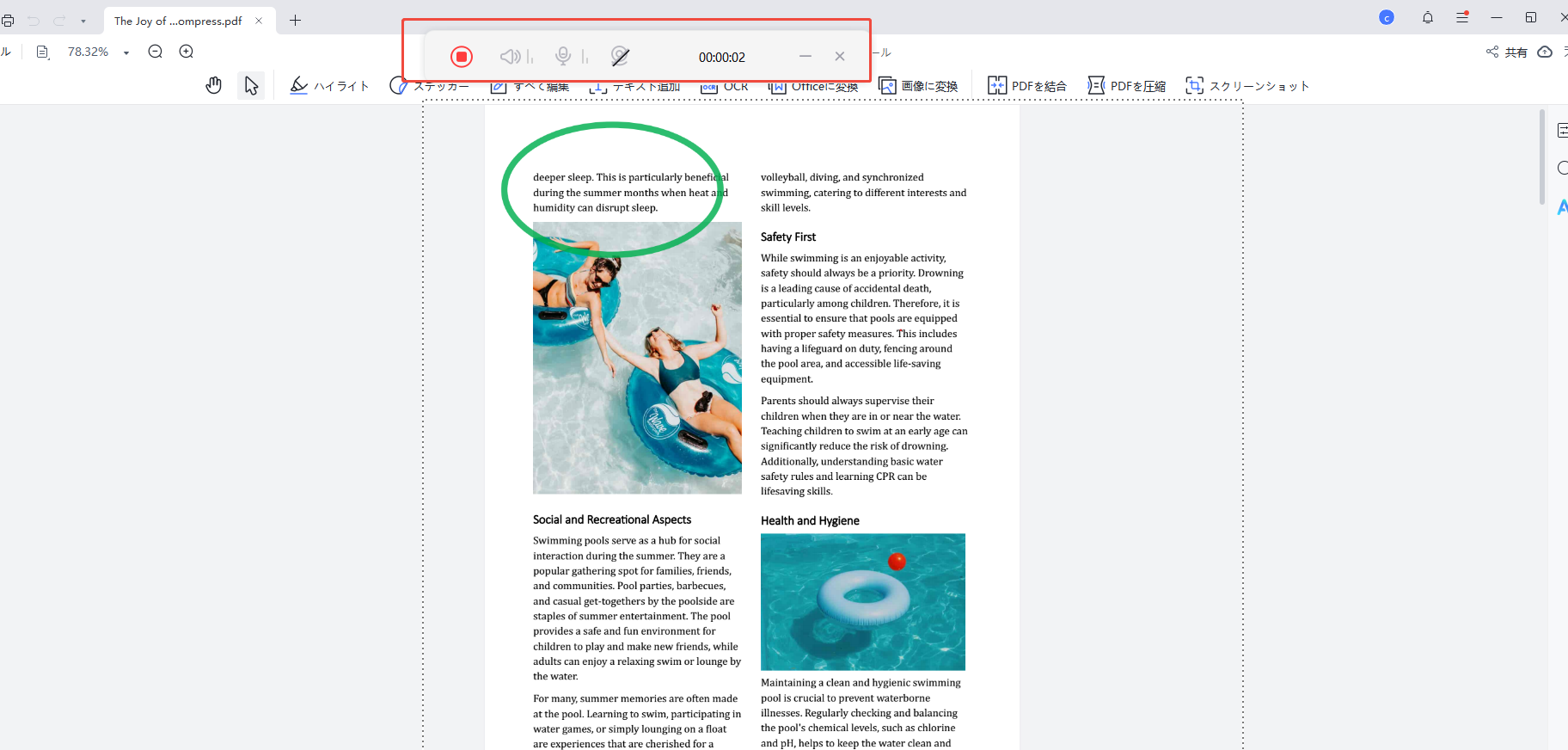Viewport: 1568px width, 750px height.
Task: Toggle microphone input in recorder bar
Action: pos(563,56)
